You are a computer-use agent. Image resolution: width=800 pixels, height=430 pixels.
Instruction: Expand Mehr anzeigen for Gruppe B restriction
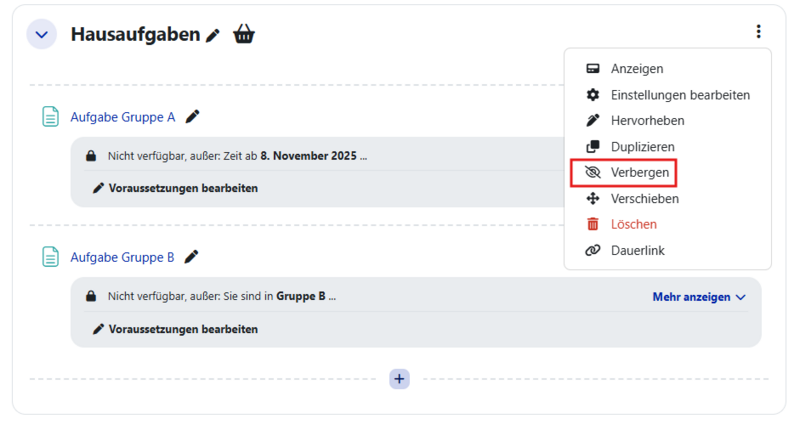699,297
